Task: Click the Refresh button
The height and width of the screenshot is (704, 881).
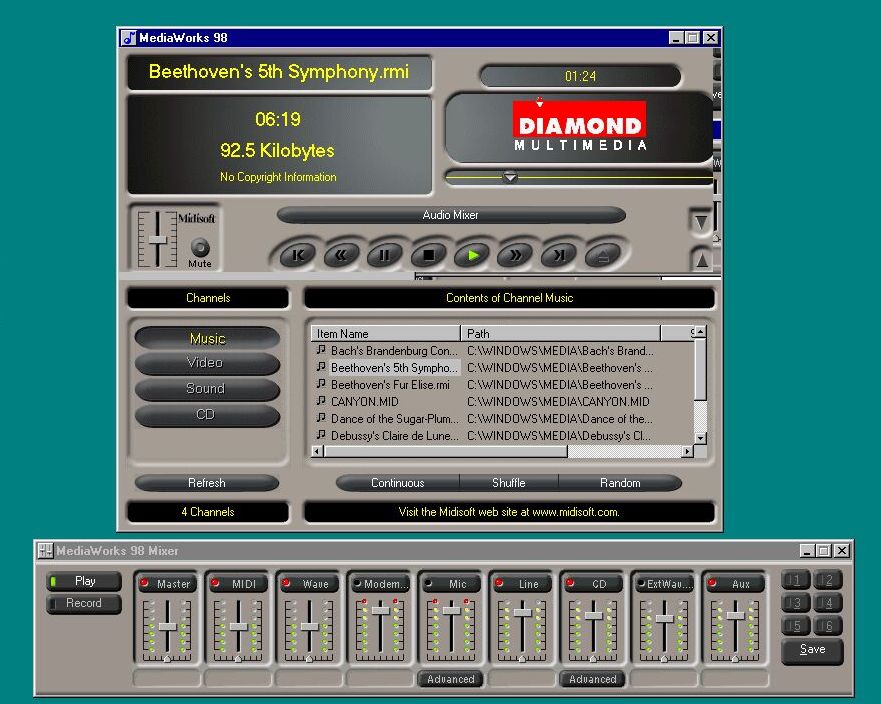Action: click(x=207, y=483)
